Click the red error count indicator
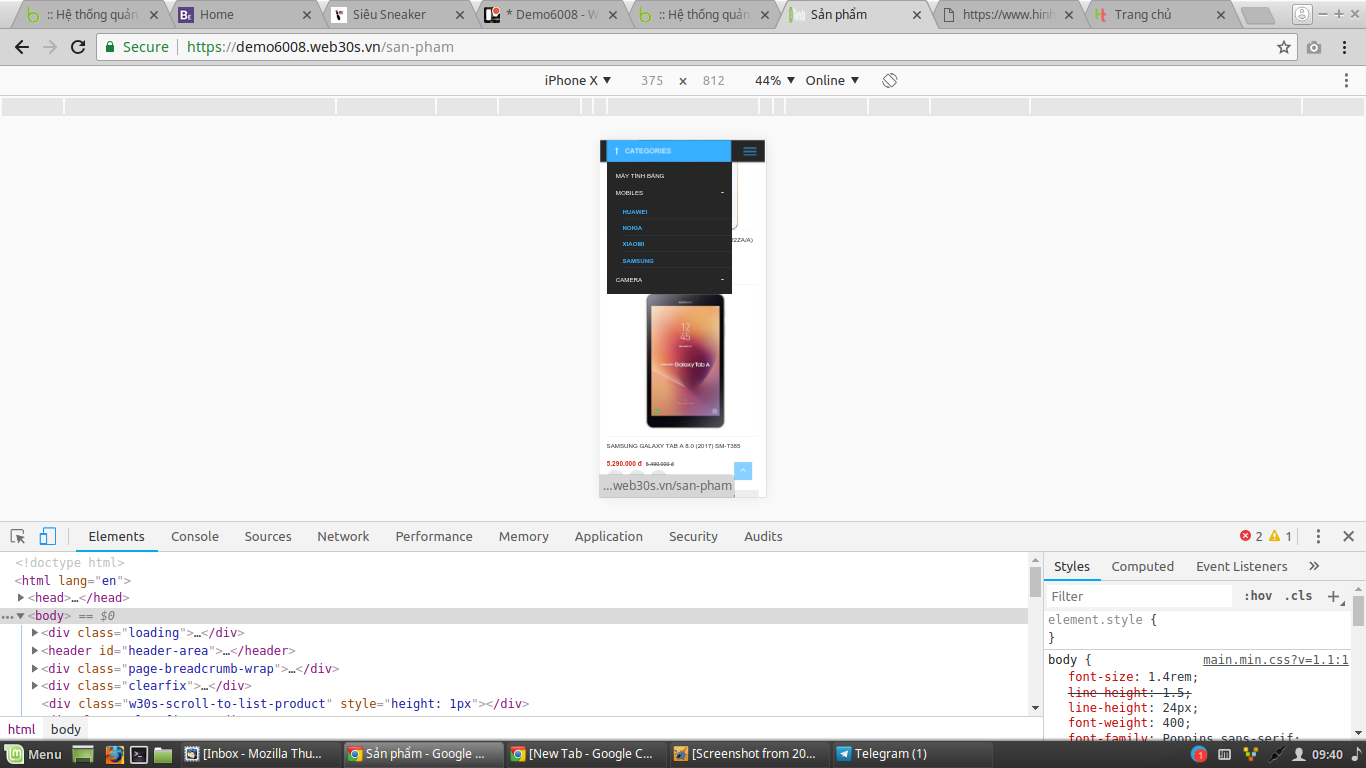Screen dimensions: 1366x768 1251,536
